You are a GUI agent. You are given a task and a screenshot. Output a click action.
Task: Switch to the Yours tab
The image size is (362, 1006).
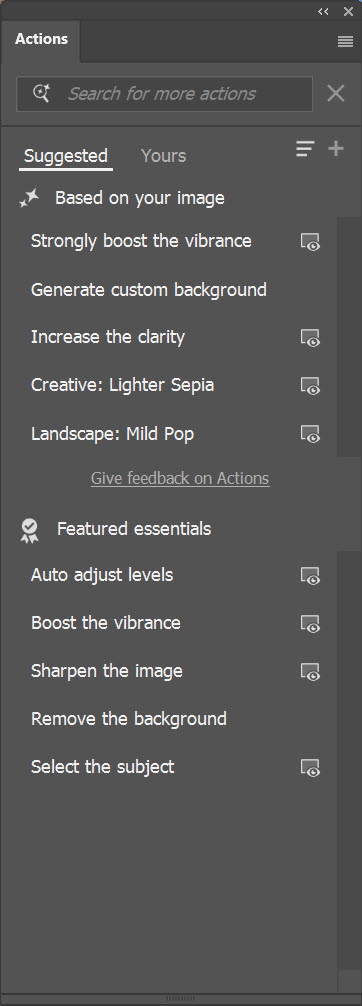coord(164,156)
